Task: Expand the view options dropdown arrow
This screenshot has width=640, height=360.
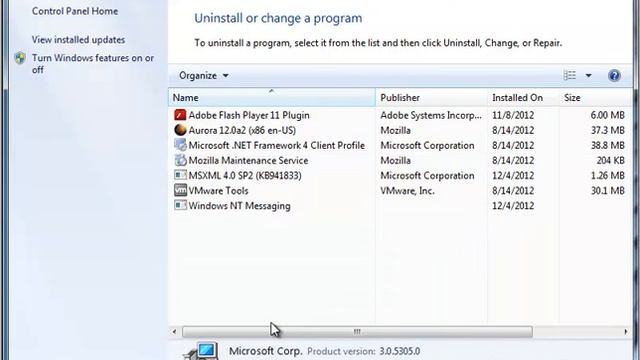Action: click(588, 76)
